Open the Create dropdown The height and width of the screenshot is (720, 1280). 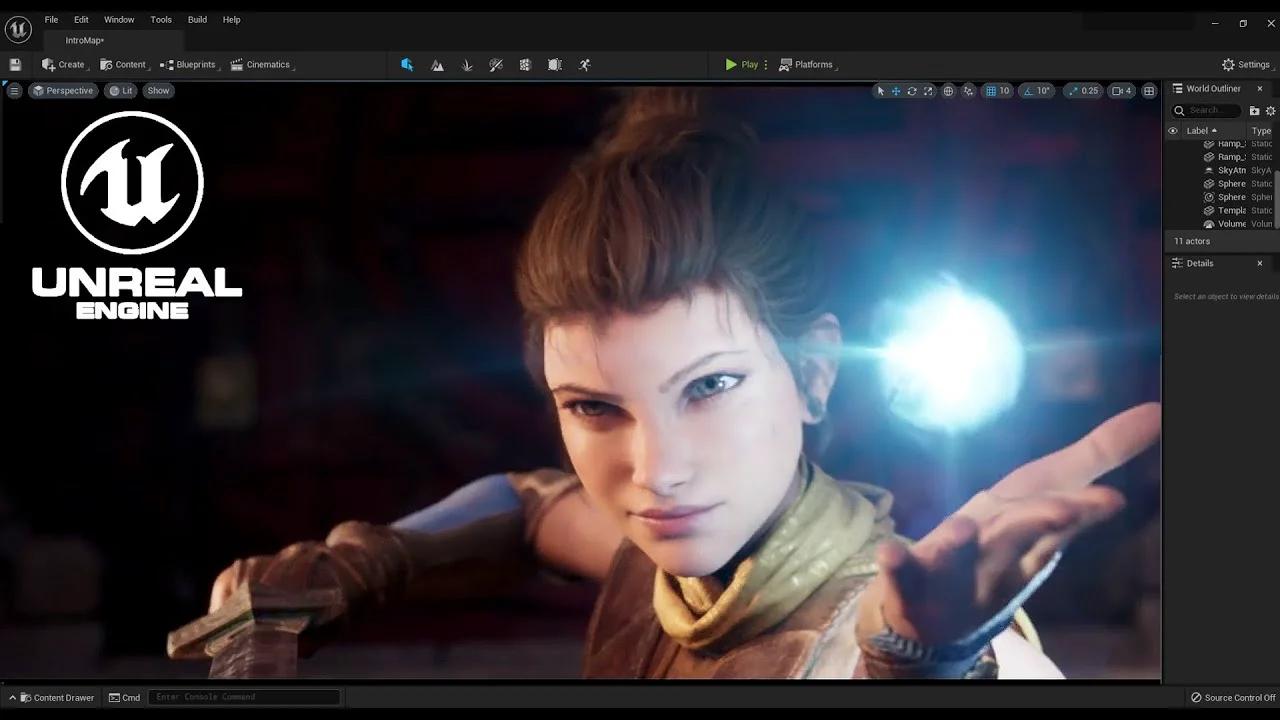[64, 64]
